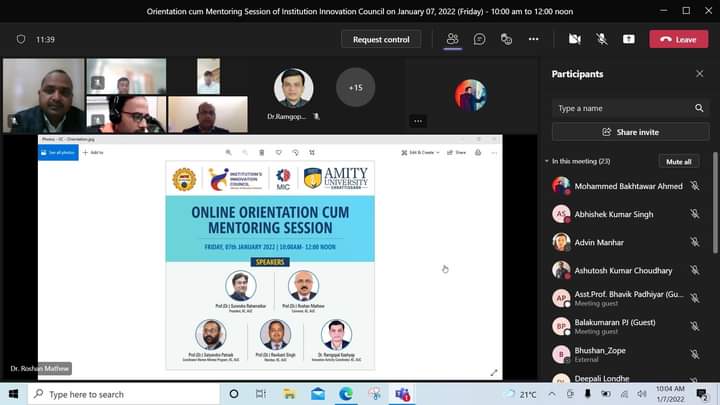This screenshot has height=405, width=720.
Task: Open File Explorer from the taskbar
Action: coord(289,394)
